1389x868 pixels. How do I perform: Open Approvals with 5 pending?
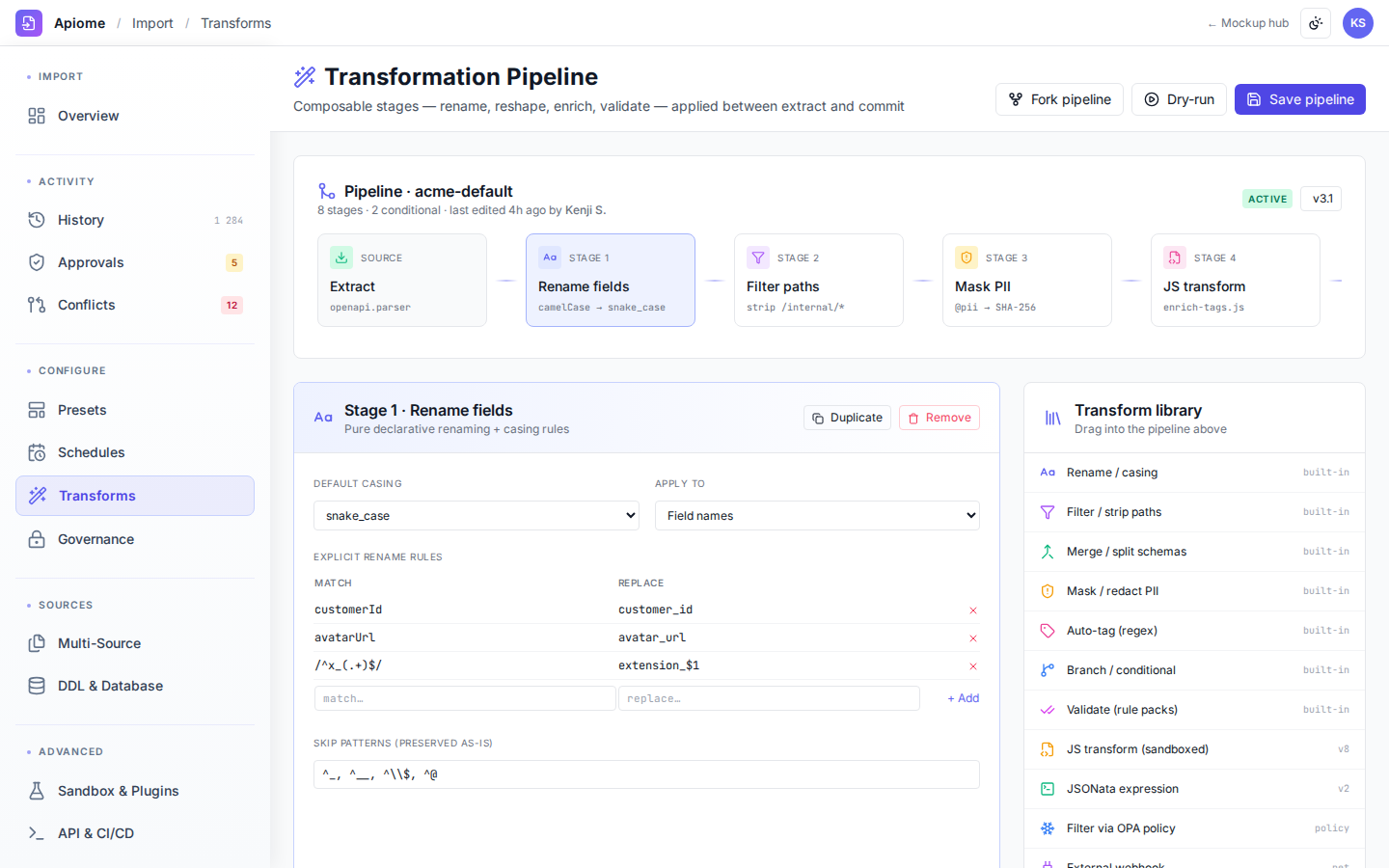pyautogui.click(x=135, y=262)
